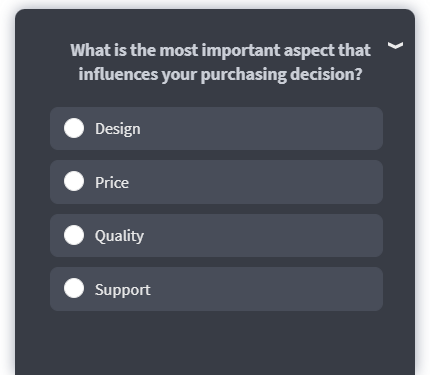Click the Support label text
The image size is (430, 386).
coord(123,290)
